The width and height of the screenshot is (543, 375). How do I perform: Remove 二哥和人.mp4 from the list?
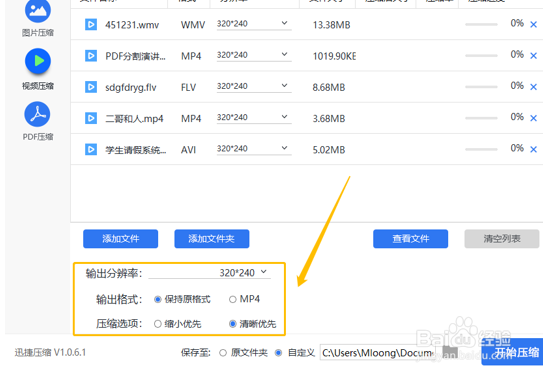(x=533, y=118)
